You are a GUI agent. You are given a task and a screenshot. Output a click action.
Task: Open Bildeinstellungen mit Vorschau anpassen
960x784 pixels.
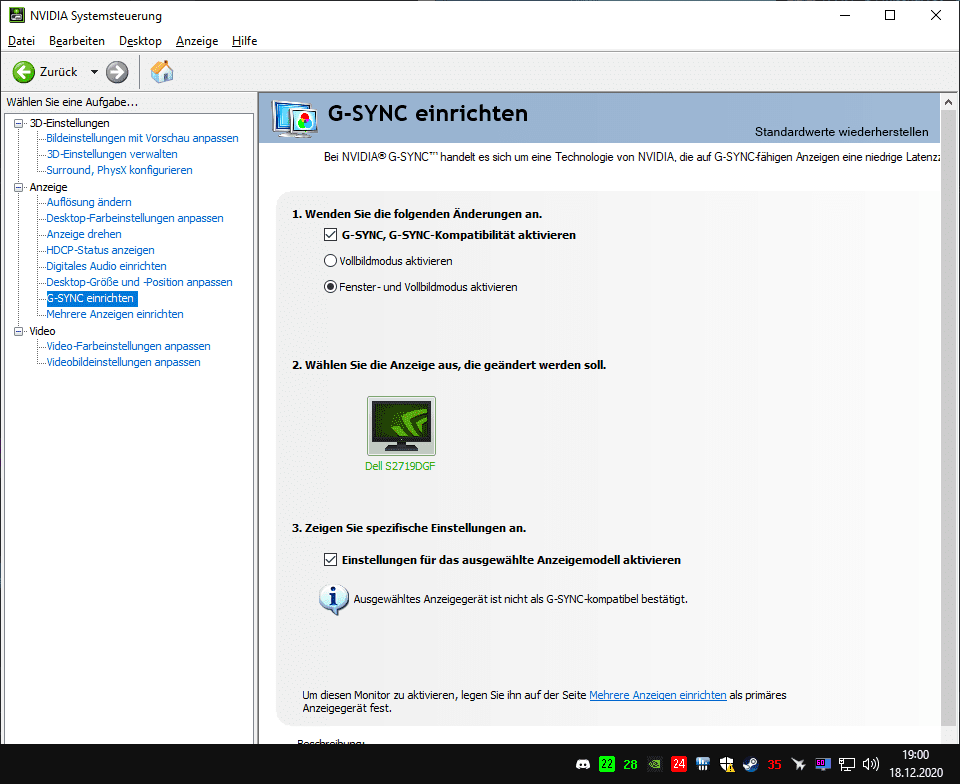143,138
